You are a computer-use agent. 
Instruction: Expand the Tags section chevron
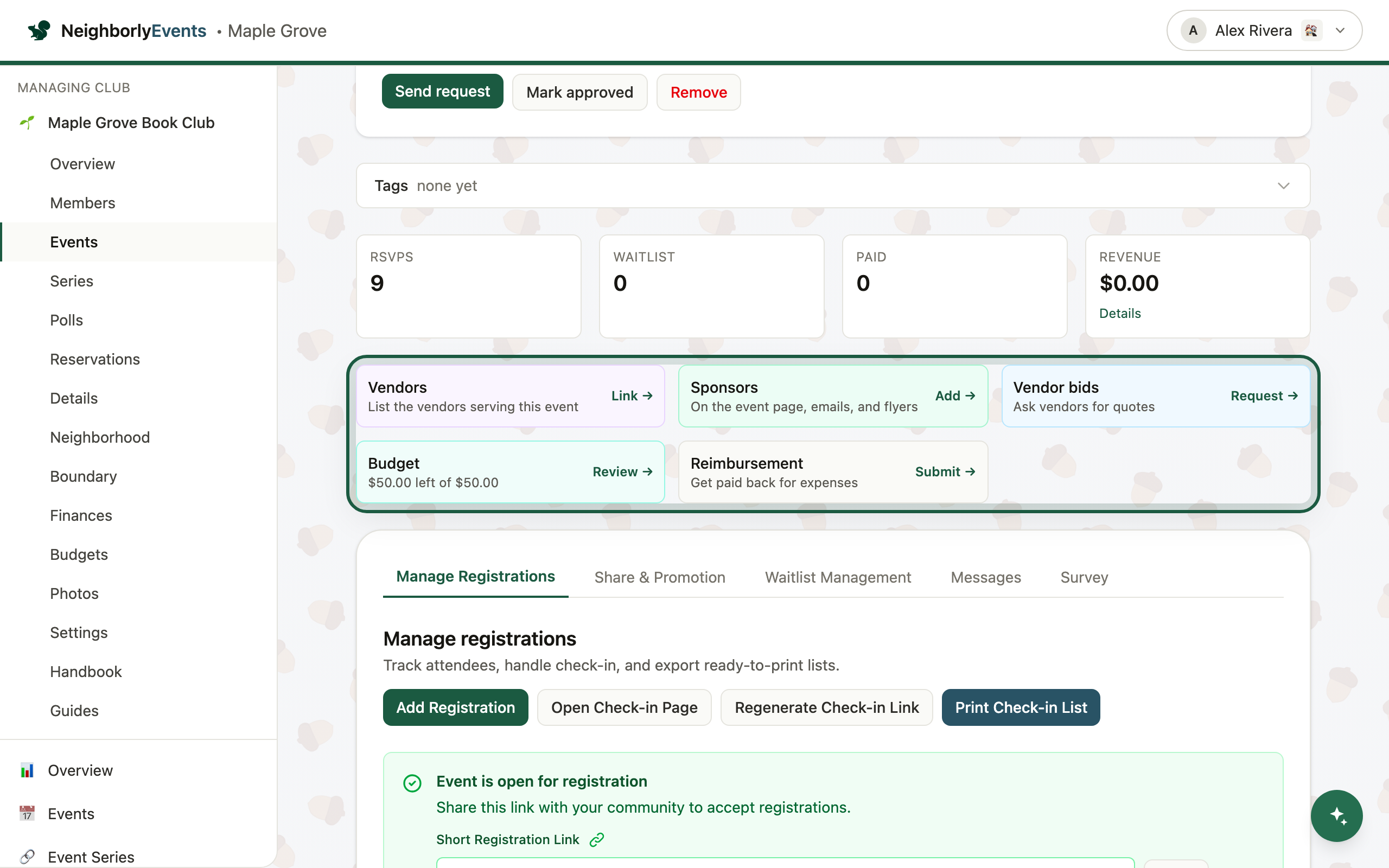click(x=1283, y=186)
